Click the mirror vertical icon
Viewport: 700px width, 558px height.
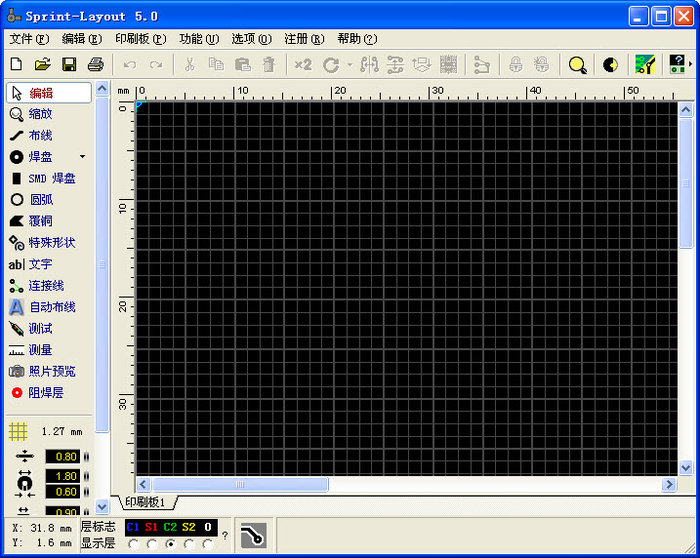pyautogui.click(x=396, y=65)
